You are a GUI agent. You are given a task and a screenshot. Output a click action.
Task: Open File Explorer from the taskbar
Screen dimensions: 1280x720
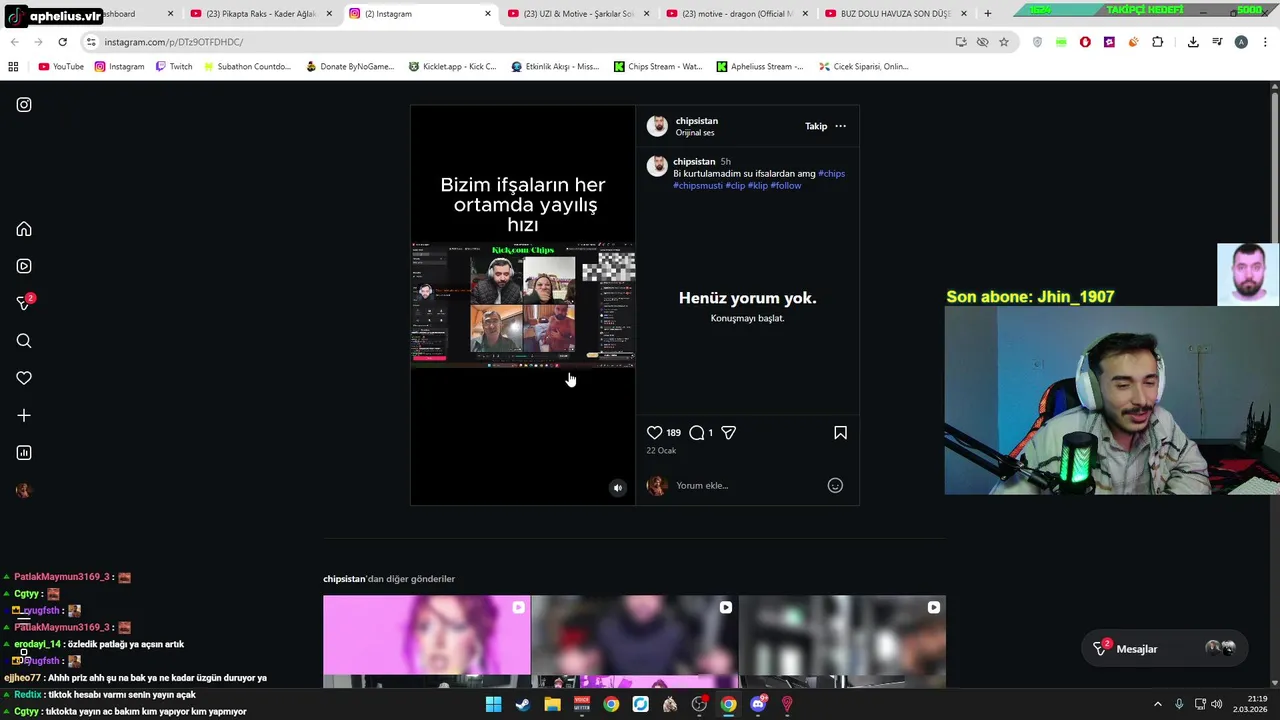tap(552, 704)
